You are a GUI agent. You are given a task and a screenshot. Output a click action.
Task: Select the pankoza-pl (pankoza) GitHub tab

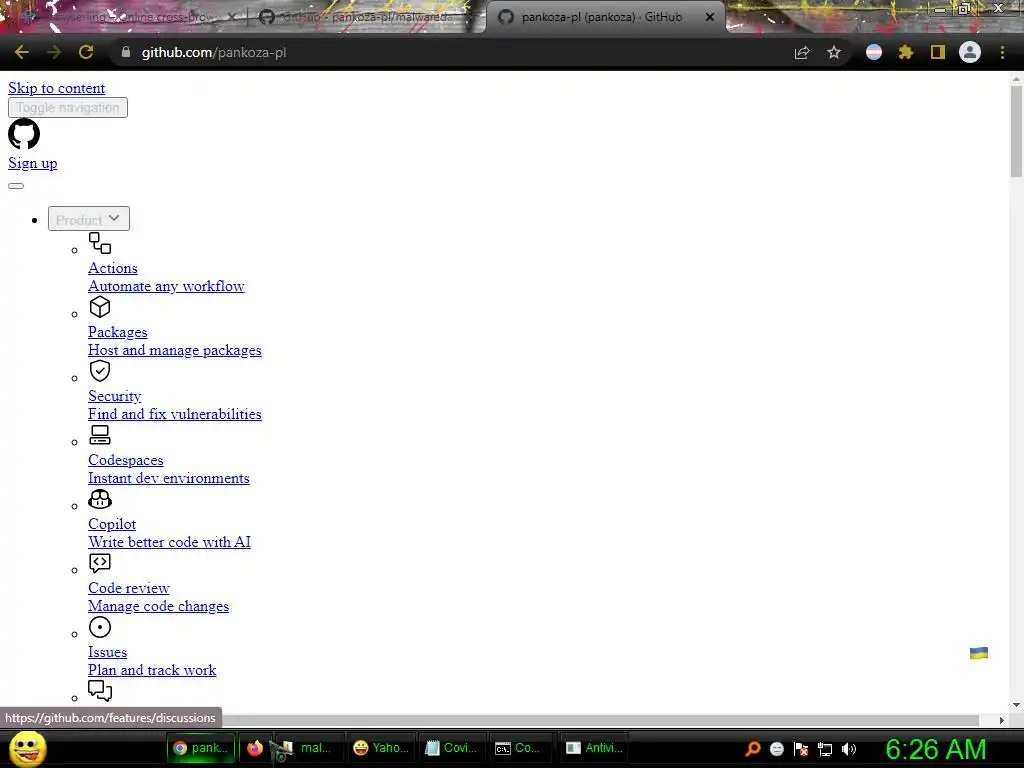[601, 17]
